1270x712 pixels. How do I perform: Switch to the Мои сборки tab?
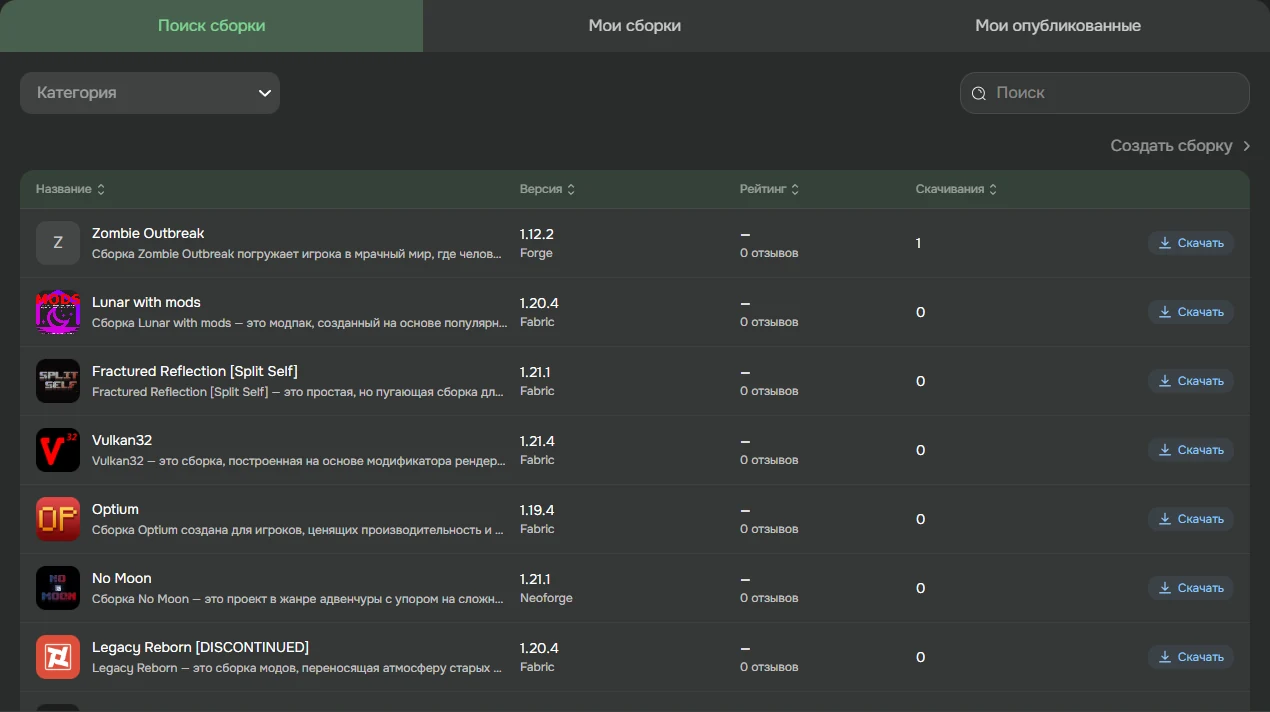coord(635,26)
